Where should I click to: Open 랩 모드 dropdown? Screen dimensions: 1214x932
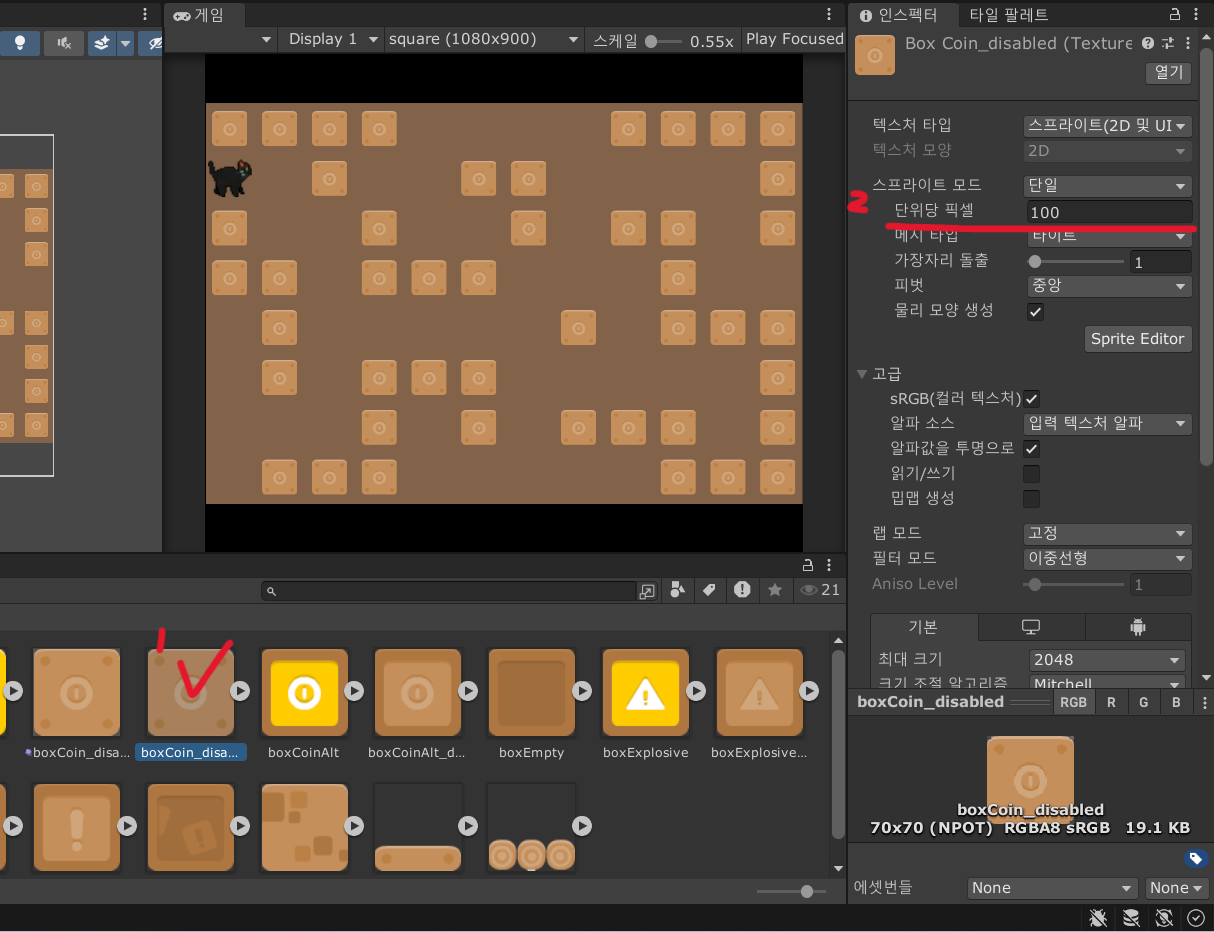[x=1109, y=533]
